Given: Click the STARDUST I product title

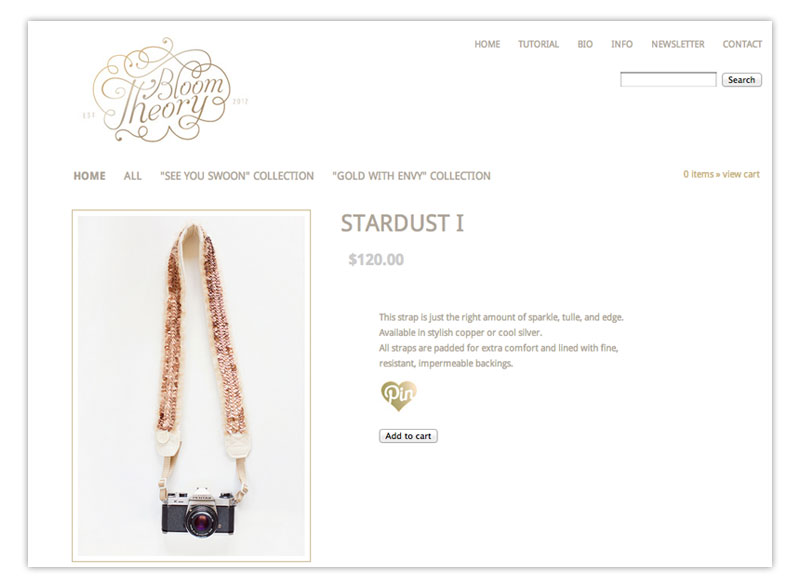Looking at the screenshot, I should pos(403,224).
